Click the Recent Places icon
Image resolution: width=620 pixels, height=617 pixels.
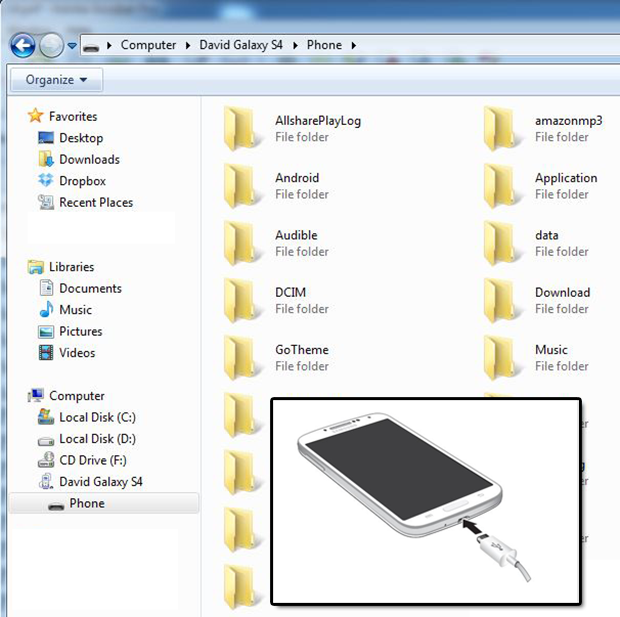[46, 202]
